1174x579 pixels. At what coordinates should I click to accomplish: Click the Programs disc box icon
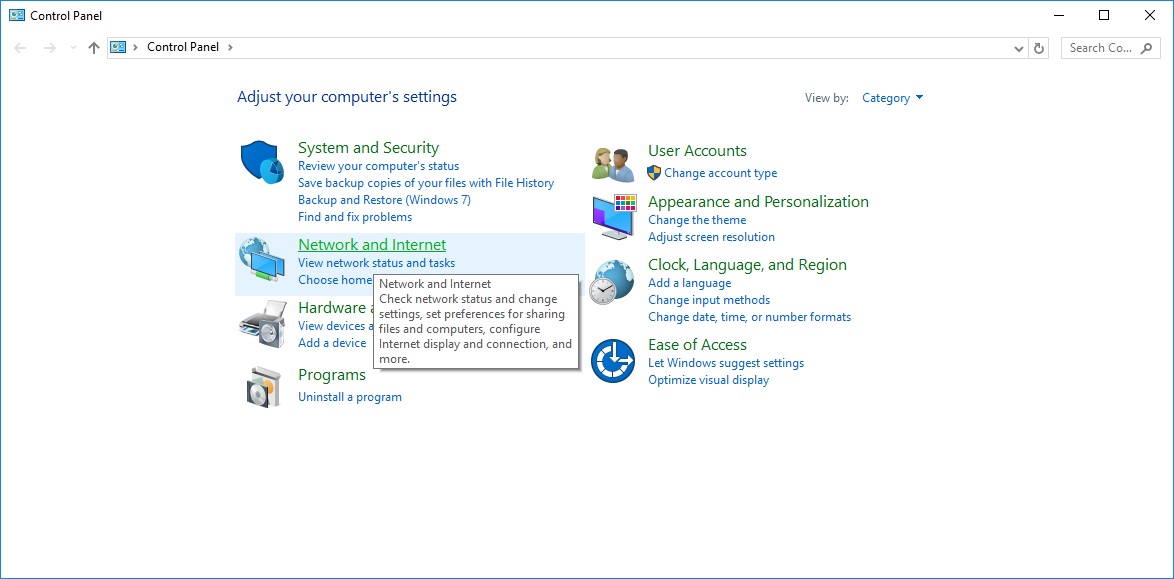click(263, 386)
